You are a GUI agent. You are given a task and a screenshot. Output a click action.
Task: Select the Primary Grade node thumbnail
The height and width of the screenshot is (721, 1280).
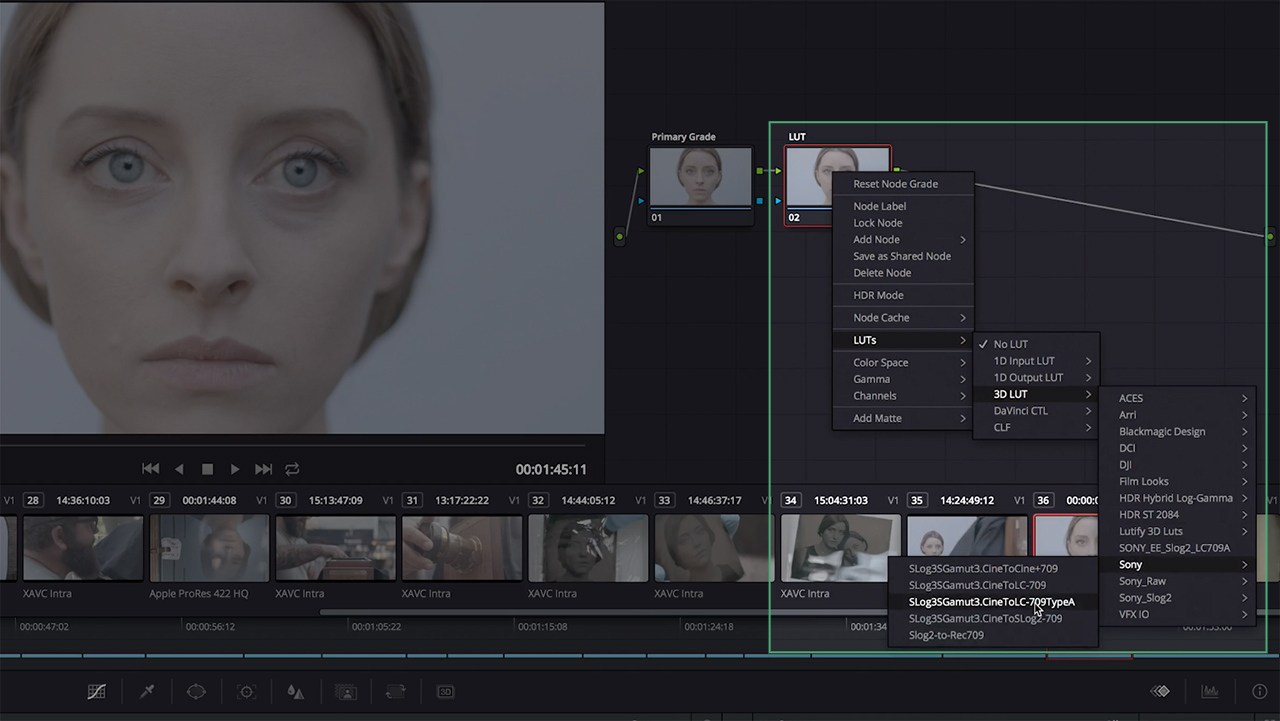700,177
